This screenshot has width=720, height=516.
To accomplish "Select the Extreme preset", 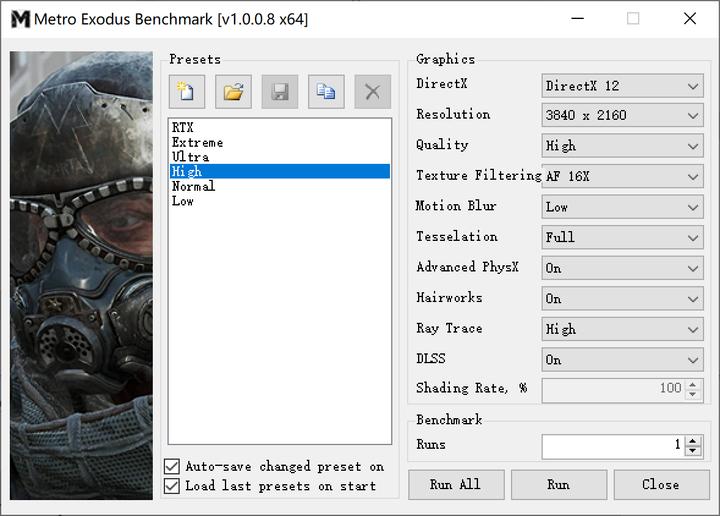I will coord(197,142).
